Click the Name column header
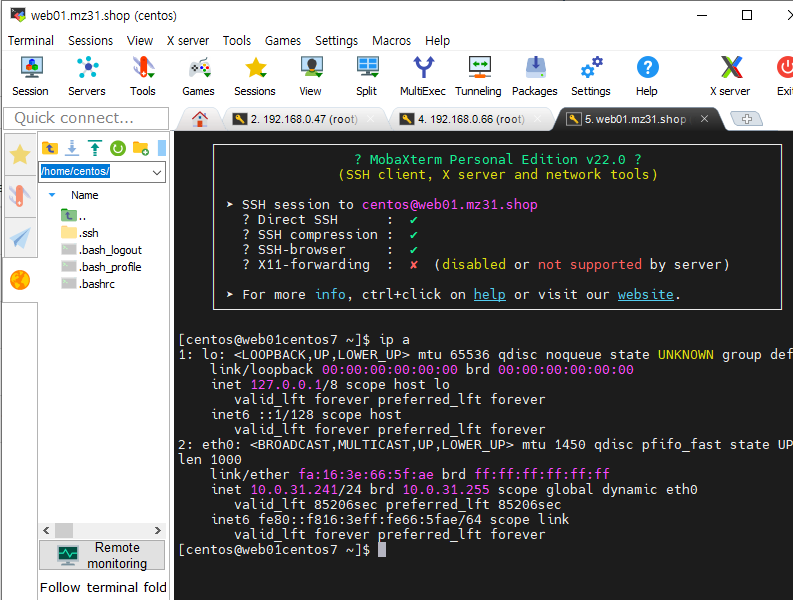793x600 pixels. click(x=84, y=195)
